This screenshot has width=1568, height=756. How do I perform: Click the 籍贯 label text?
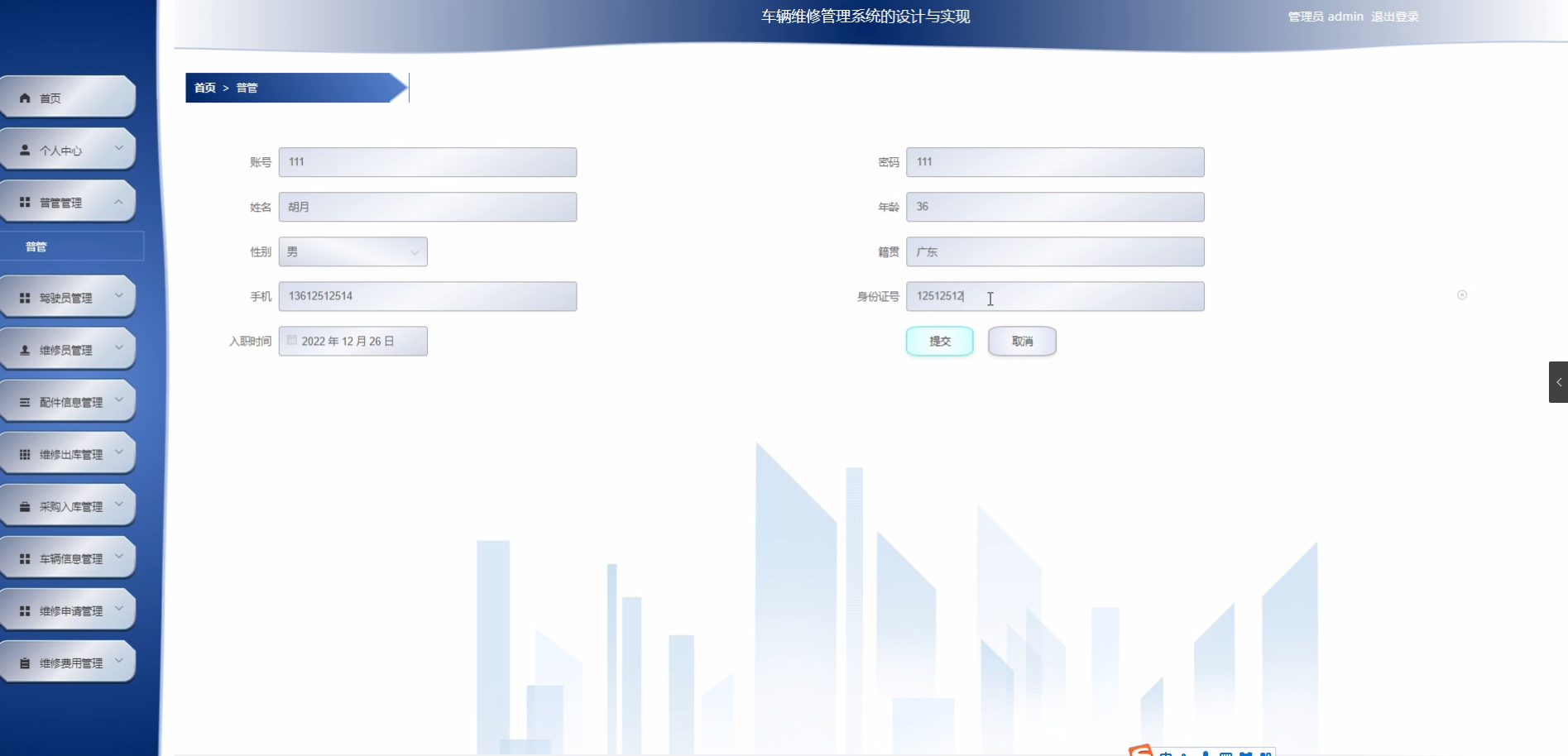pyautogui.click(x=889, y=251)
